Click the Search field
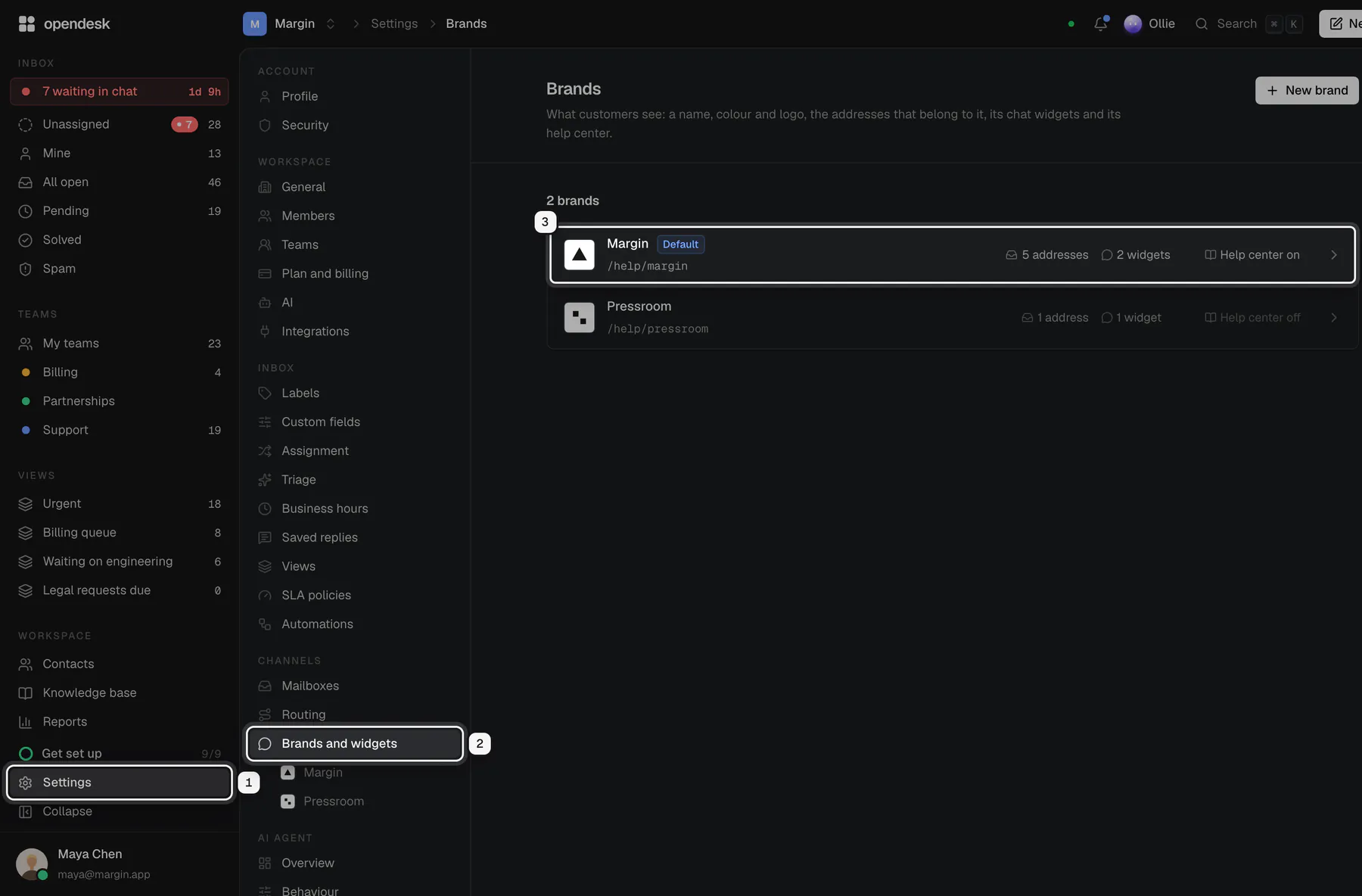 coord(1248,23)
